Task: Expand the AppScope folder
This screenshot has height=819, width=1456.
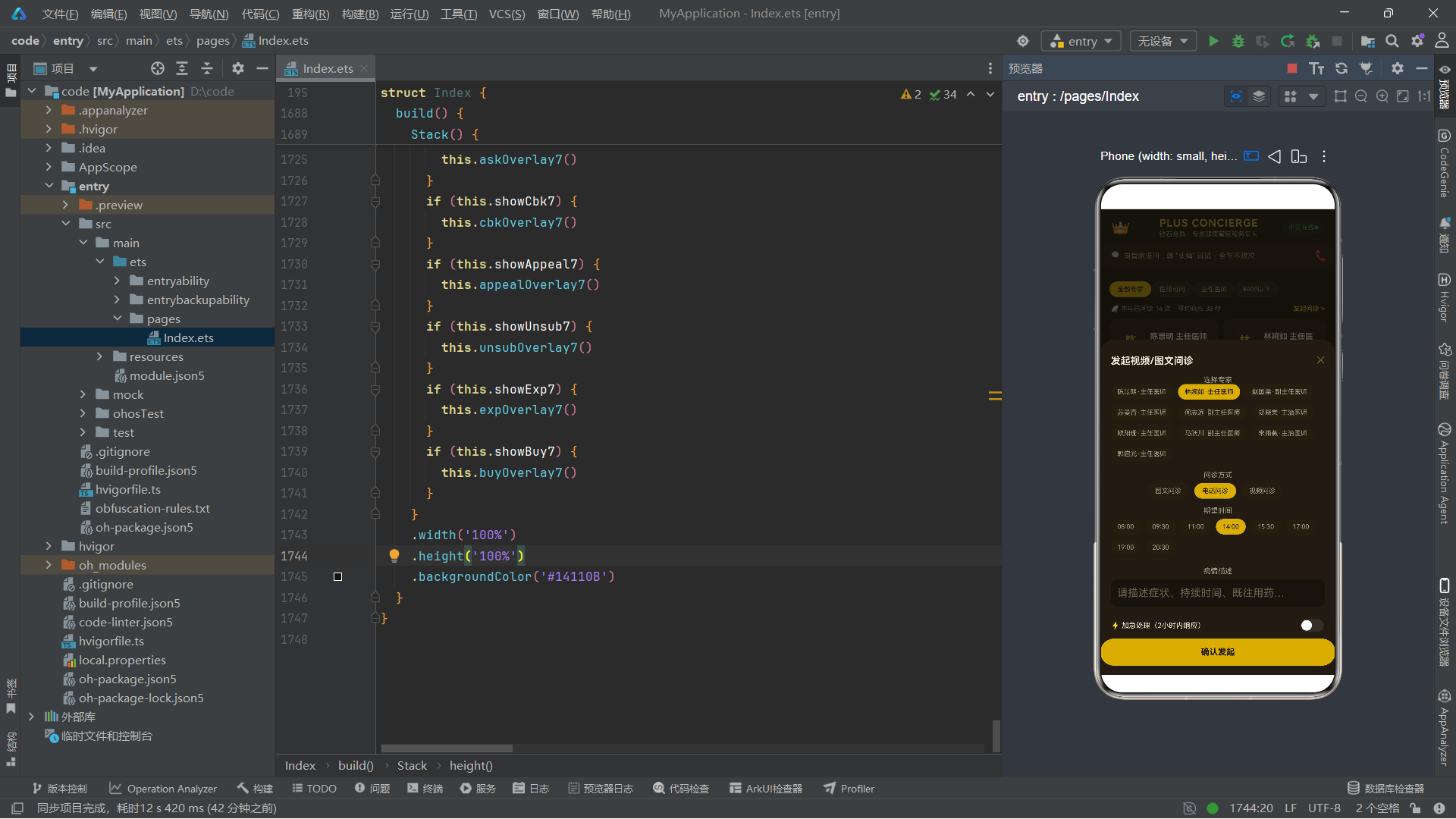Action: coord(49,167)
